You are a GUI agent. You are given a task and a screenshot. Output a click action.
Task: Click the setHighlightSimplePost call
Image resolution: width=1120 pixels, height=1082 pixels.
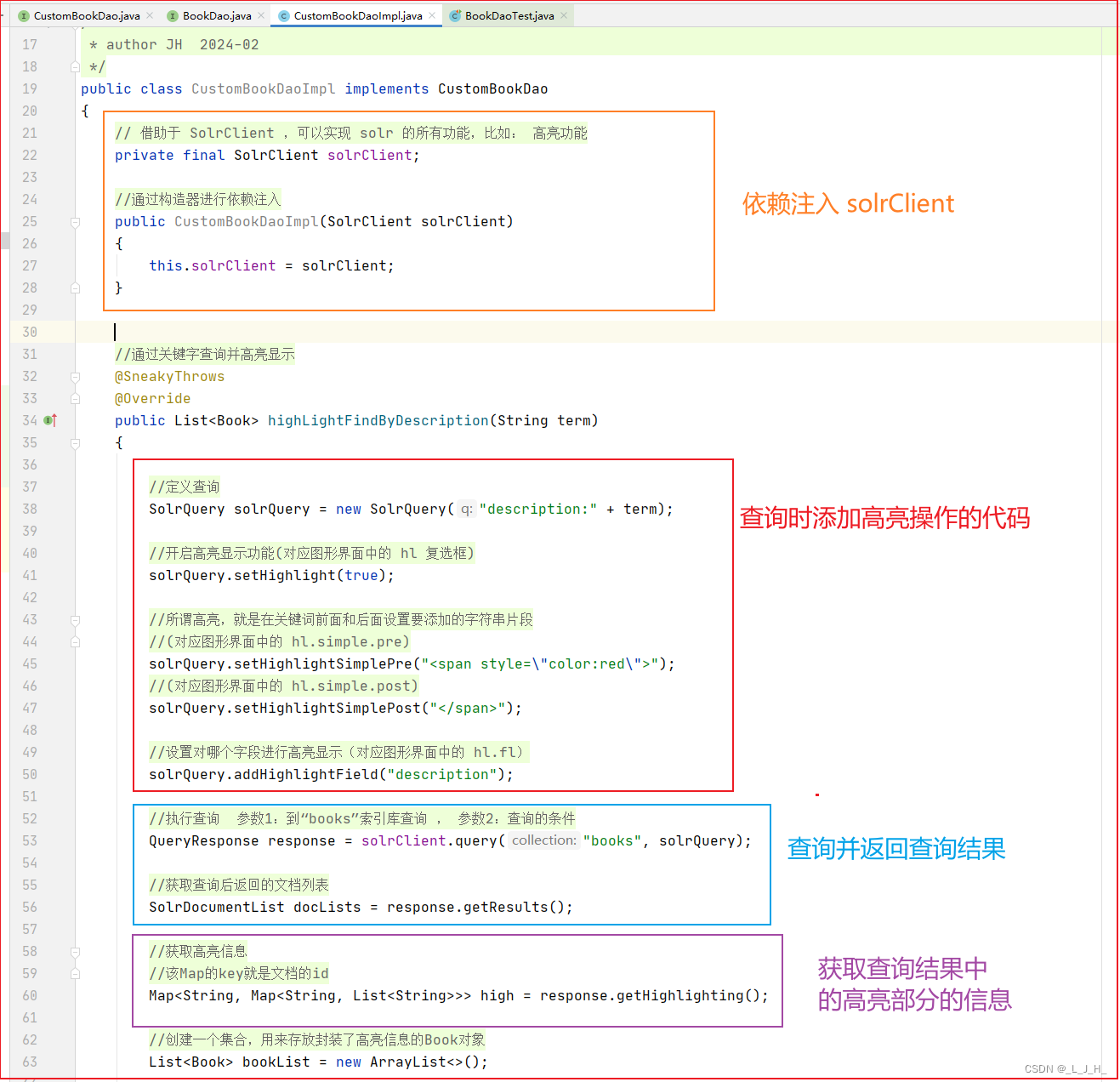click(x=327, y=708)
